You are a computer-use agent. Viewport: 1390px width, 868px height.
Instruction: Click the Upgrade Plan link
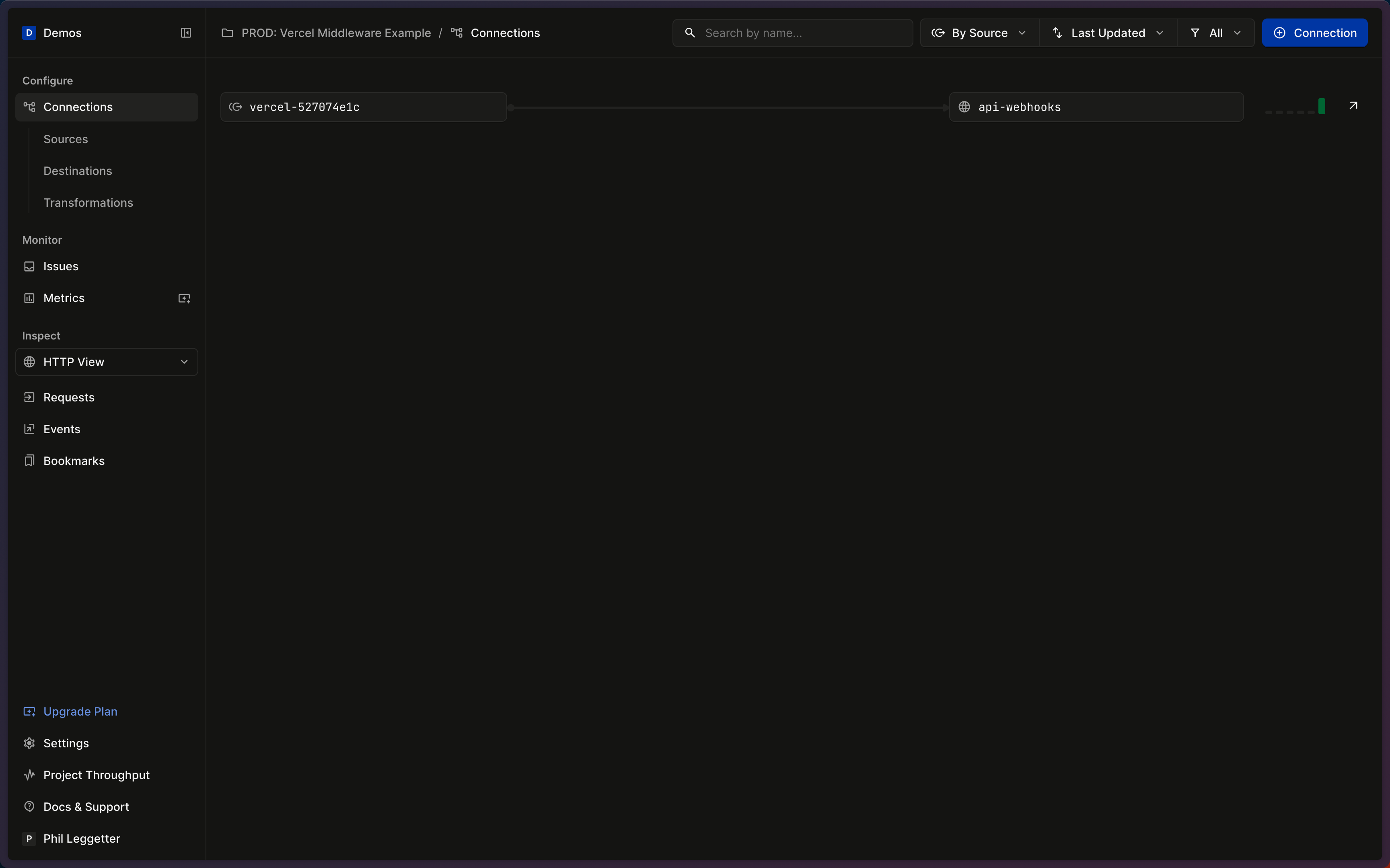tap(80, 711)
